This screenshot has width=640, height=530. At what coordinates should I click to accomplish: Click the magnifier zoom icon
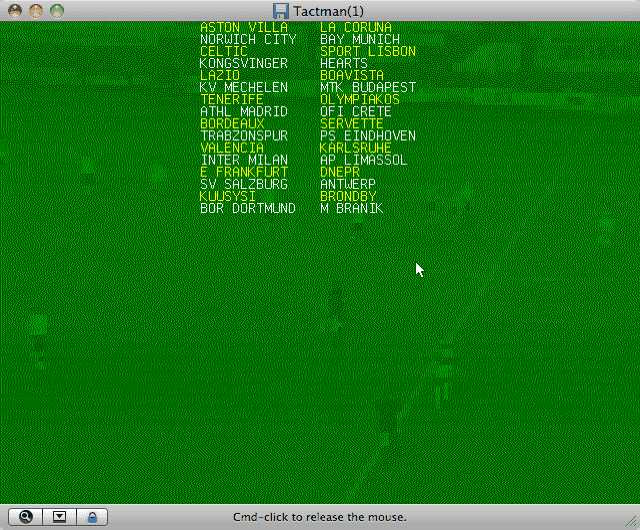click(26, 517)
